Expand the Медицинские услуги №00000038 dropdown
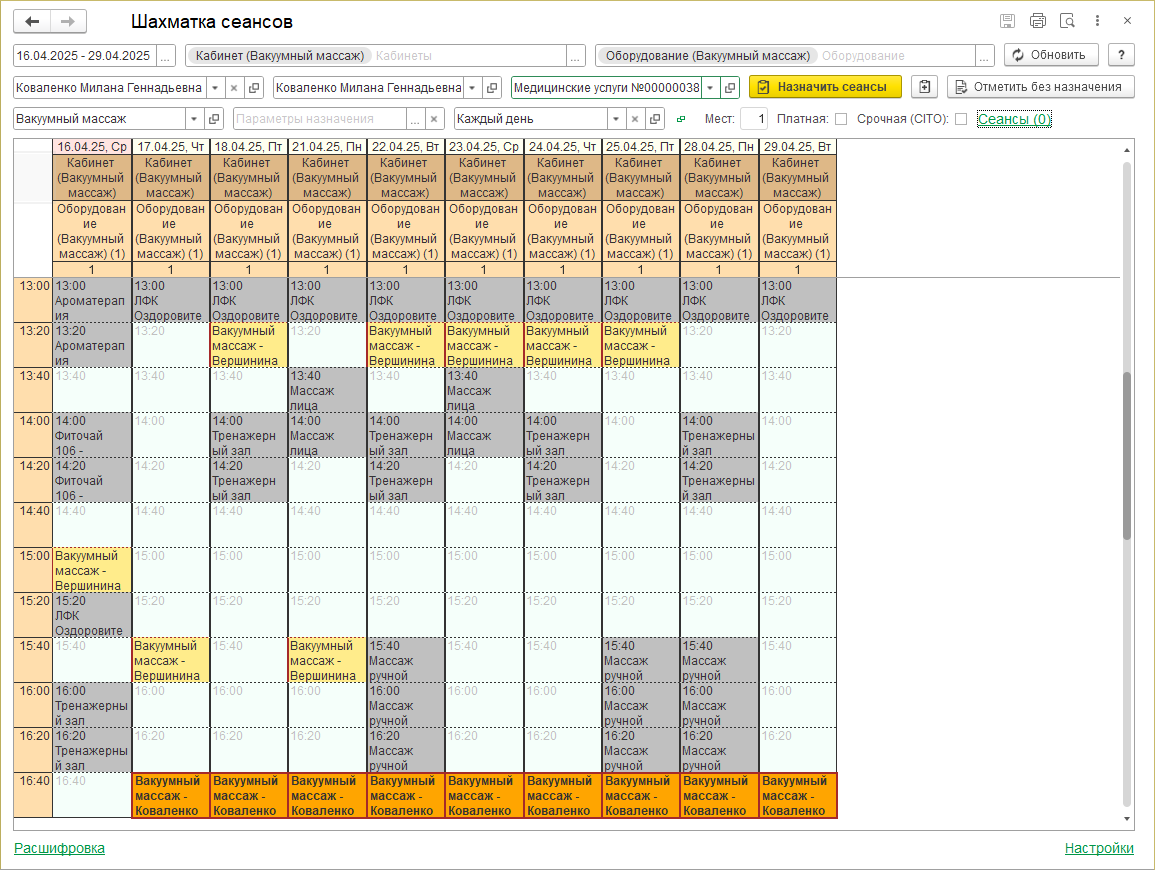This screenshot has width=1155, height=870. [710, 88]
